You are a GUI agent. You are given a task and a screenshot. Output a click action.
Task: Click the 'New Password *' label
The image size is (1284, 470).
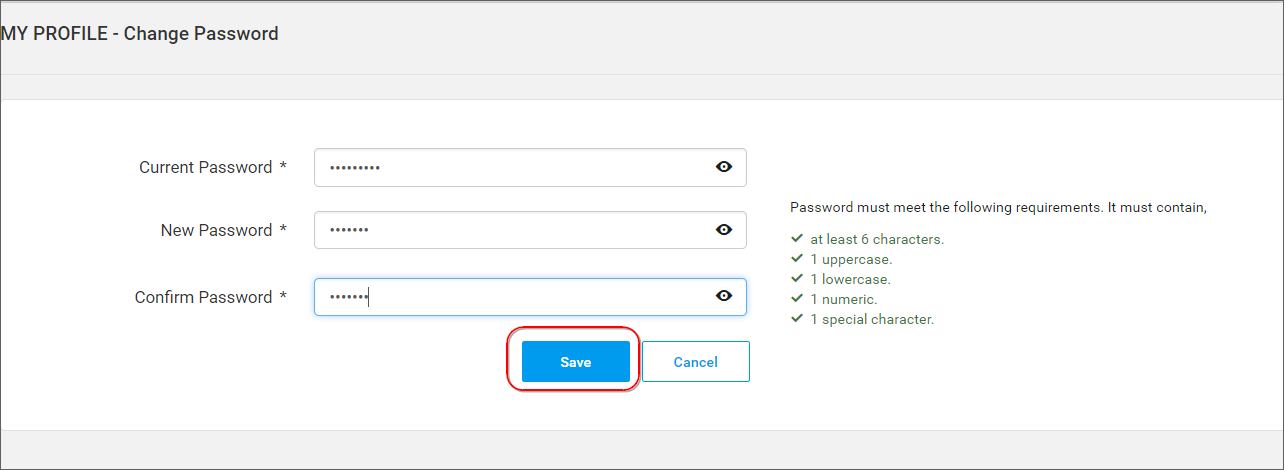point(224,230)
